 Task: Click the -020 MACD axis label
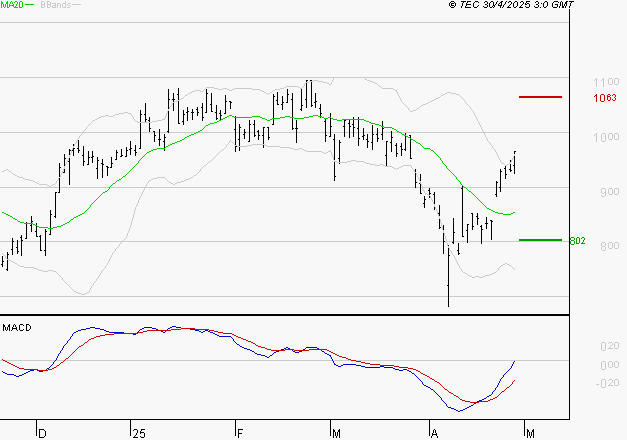(607, 383)
